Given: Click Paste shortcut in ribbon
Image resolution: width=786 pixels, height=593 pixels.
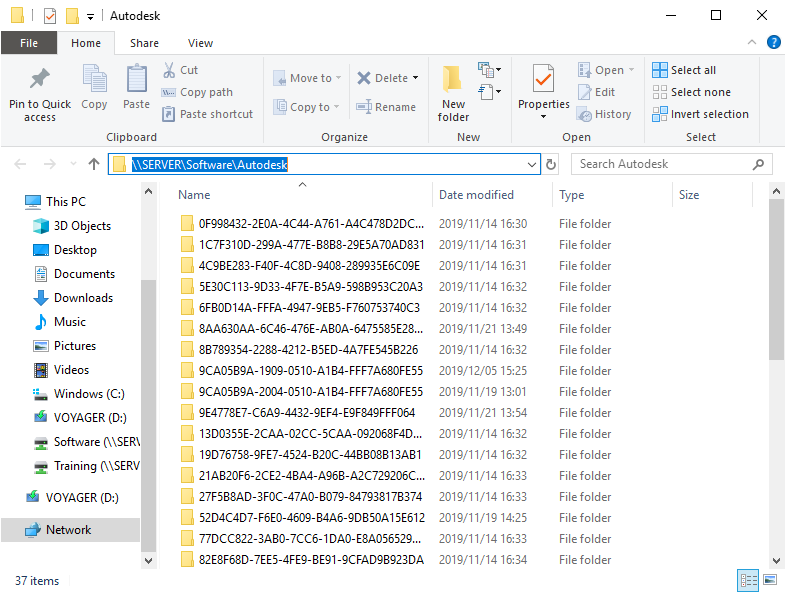Looking at the screenshot, I should coord(208,114).
